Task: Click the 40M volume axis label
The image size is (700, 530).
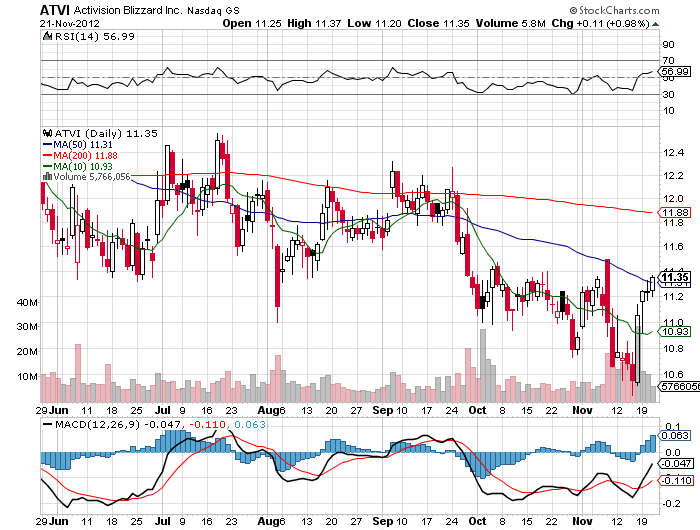Action: click(x=27, y=302)
